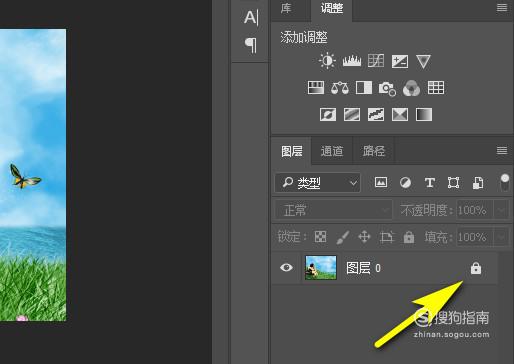This screenshot has width=514, height=364.
Task: Open the Layers panel menu
Action: point(502,150)
